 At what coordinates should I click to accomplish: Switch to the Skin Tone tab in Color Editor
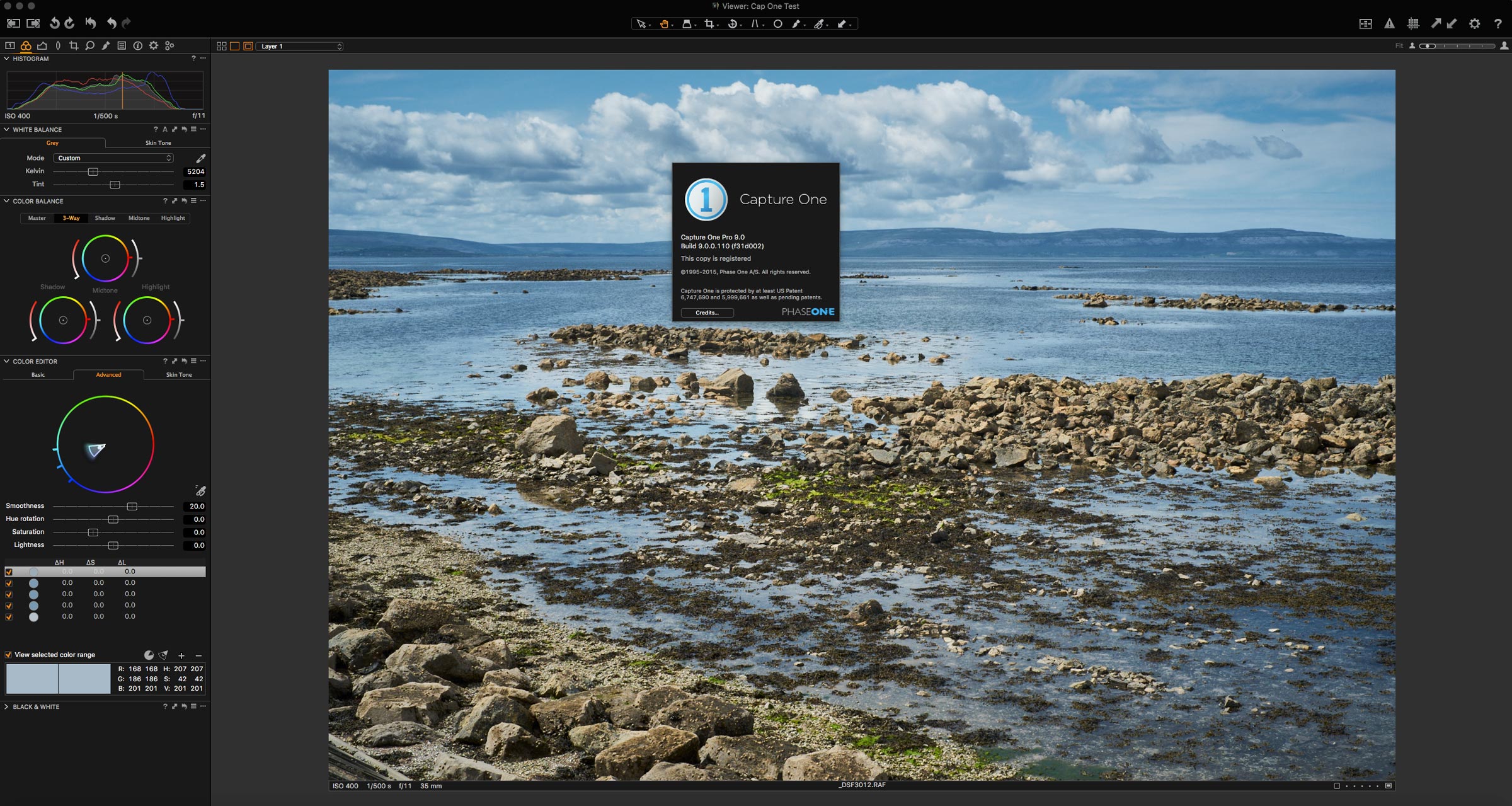(x=179, y=374)
